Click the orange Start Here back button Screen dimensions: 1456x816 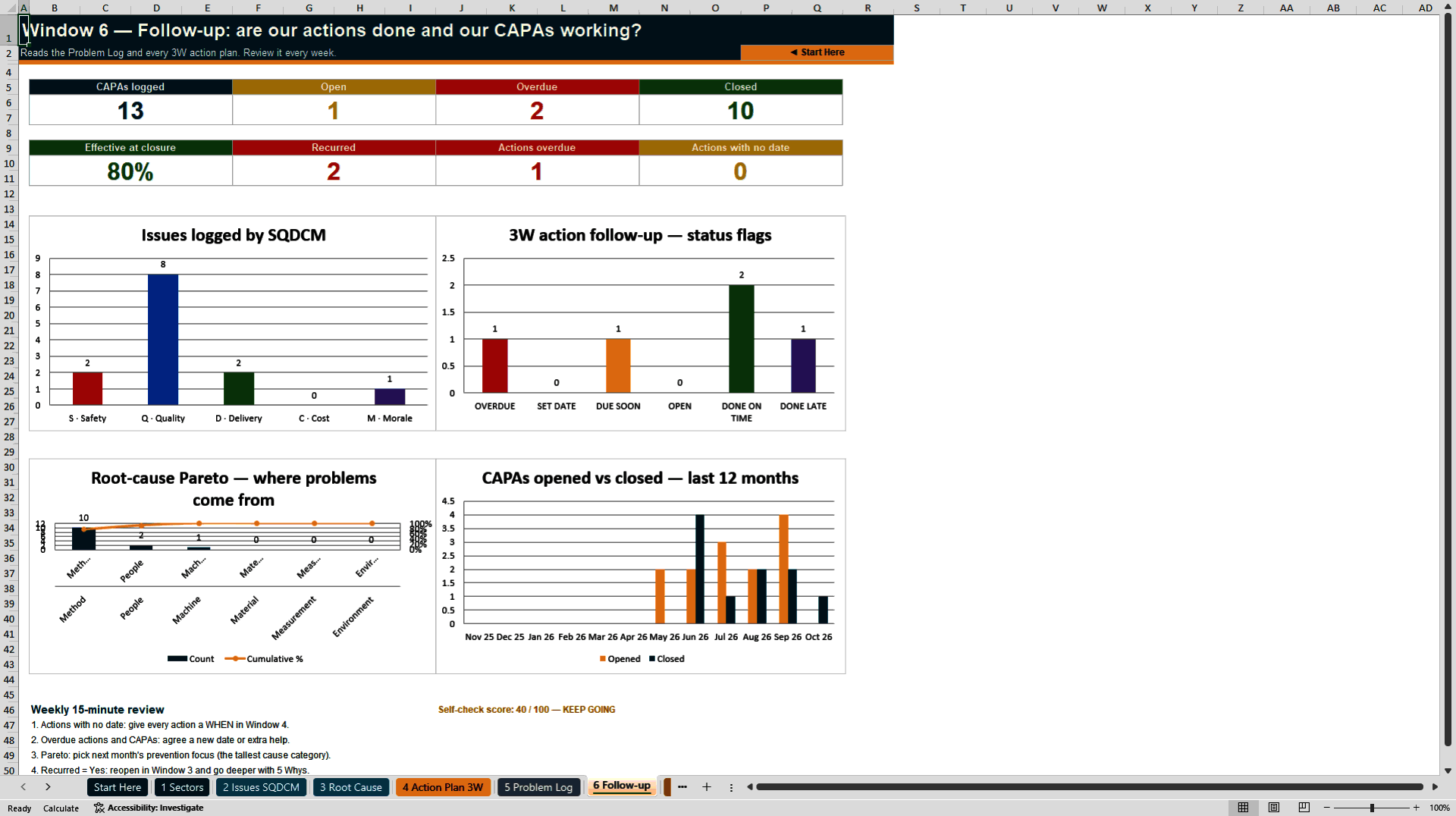point(817,52)
